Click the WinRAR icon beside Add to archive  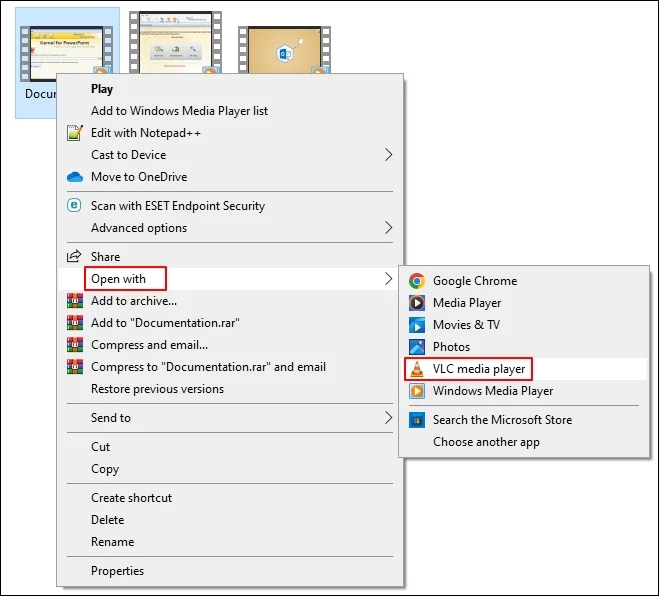pyautogui.click(x=74, y=301)
